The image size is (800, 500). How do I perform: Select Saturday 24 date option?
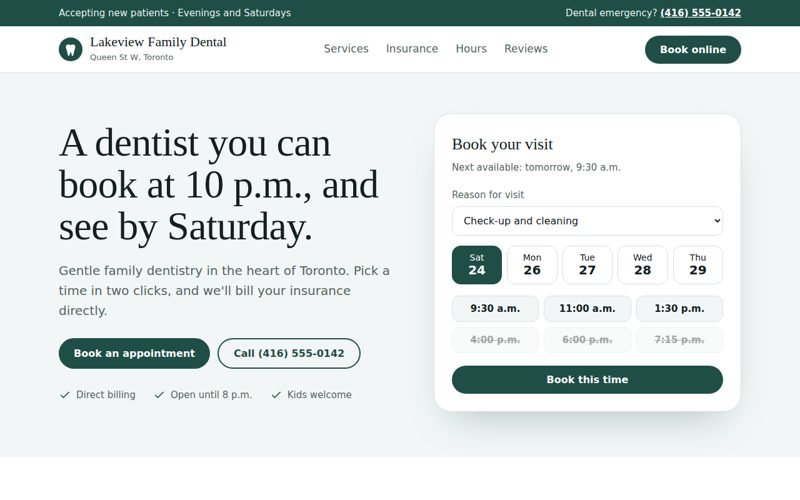click(x=477, y=265)
